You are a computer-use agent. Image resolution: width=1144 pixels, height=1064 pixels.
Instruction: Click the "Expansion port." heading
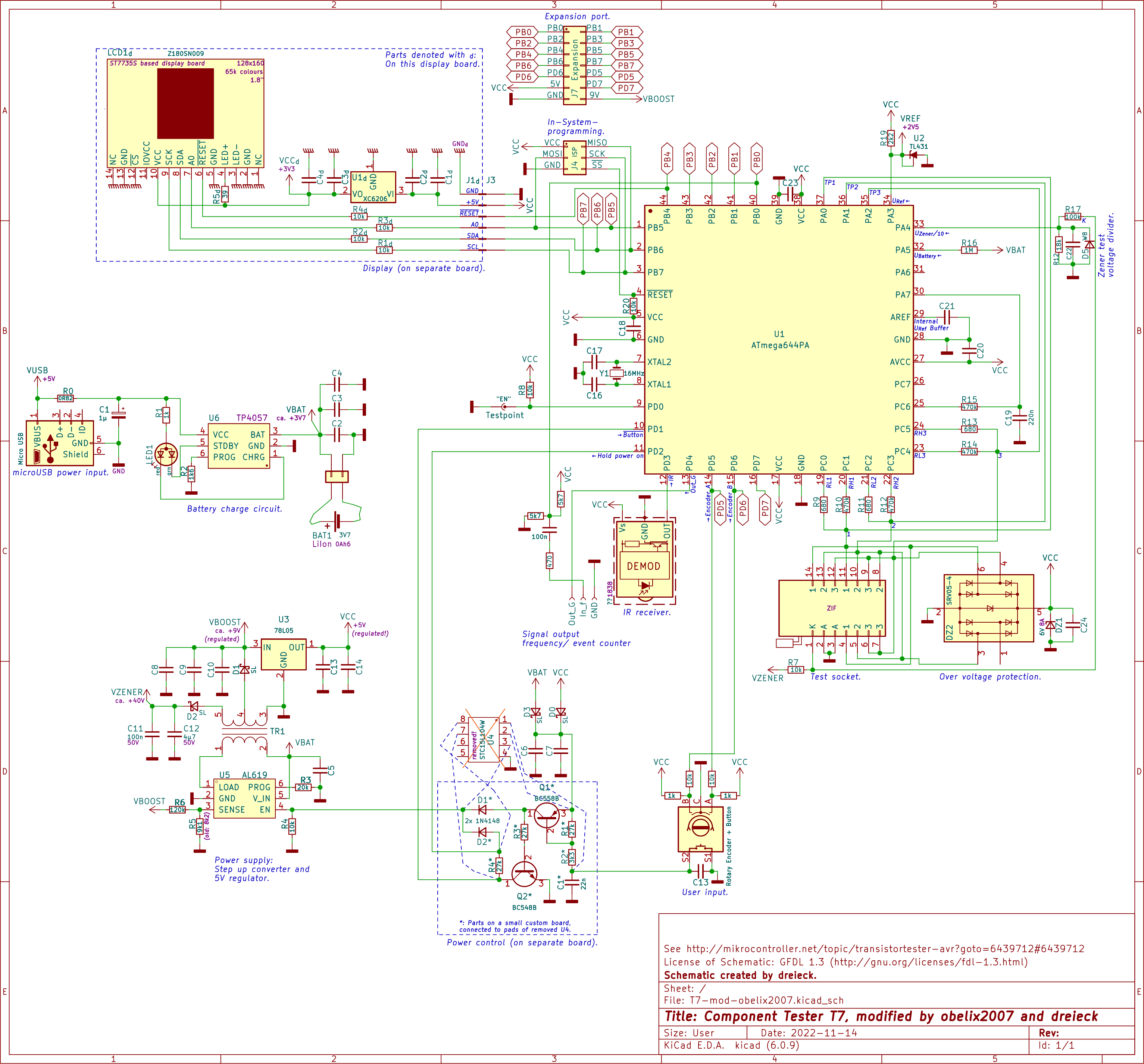point(577,17)
